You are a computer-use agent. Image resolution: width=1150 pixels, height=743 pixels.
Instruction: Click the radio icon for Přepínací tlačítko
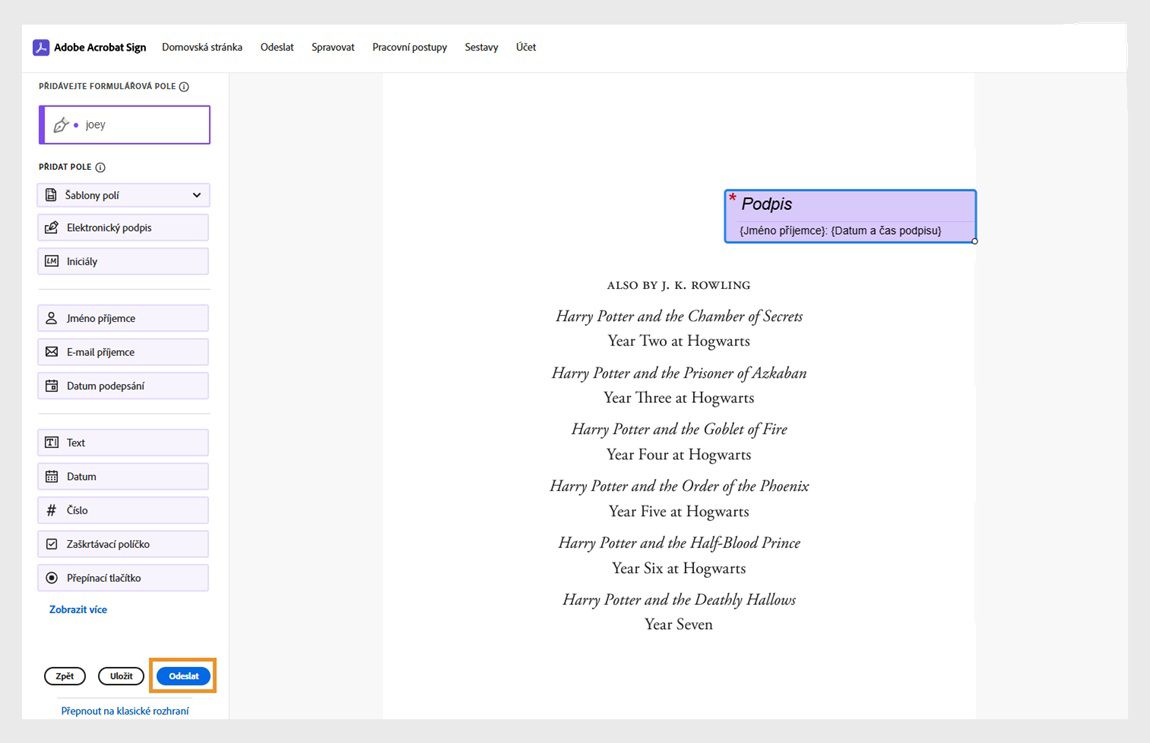pos(51,578)
